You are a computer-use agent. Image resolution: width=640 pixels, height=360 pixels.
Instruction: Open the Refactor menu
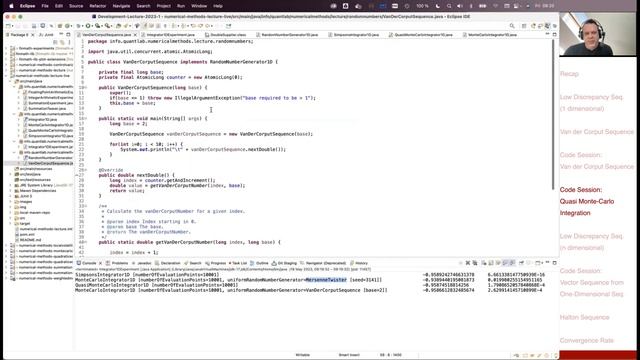(x=98, y=6)
